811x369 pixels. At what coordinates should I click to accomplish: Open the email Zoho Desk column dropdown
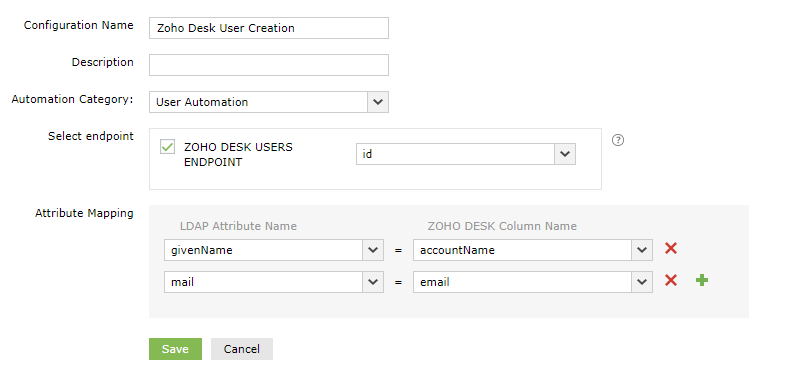coord(533,282)
